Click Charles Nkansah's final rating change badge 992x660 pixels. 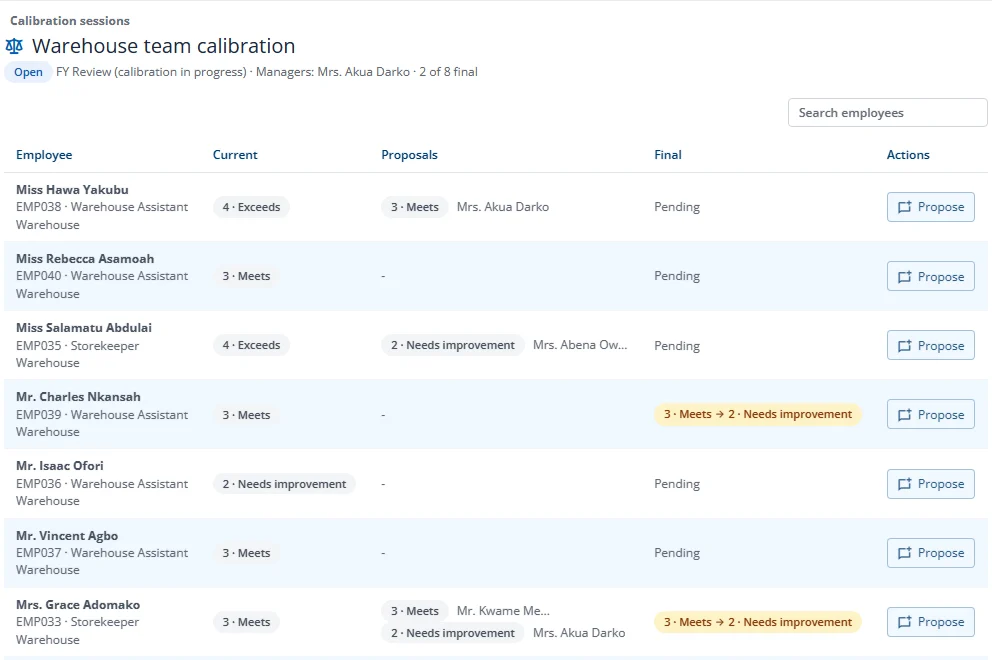point(757,414)
